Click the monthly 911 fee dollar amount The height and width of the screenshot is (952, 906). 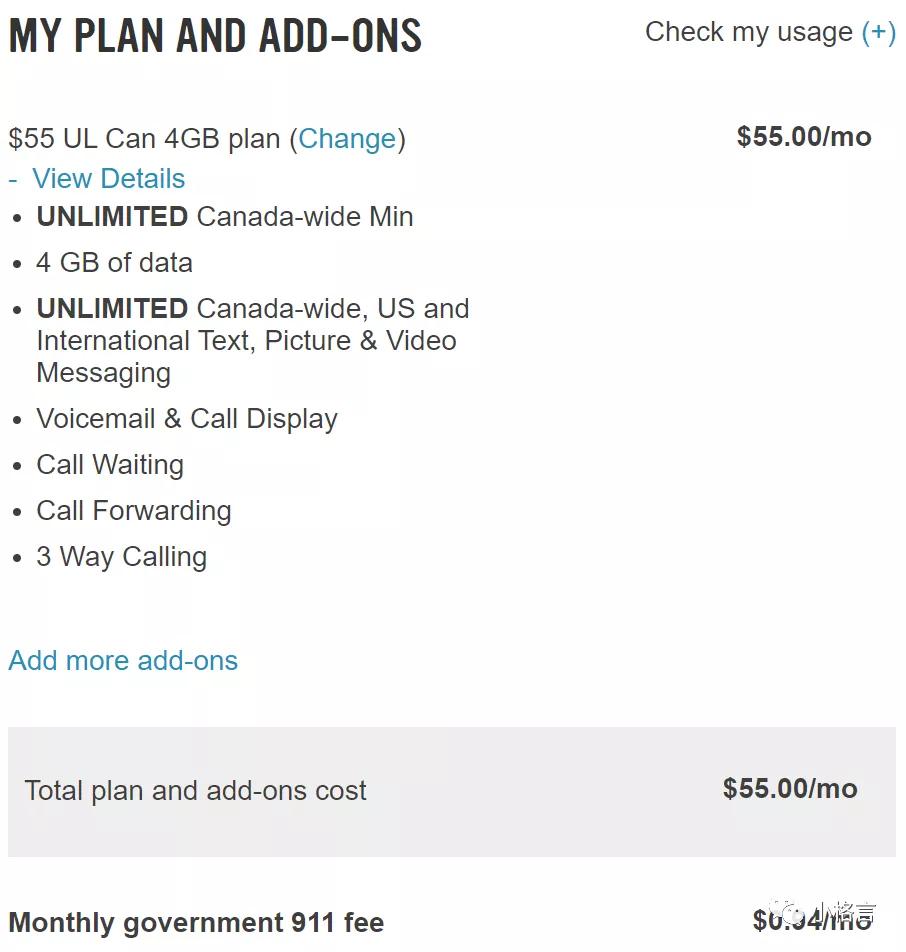(x=768, y=919)
